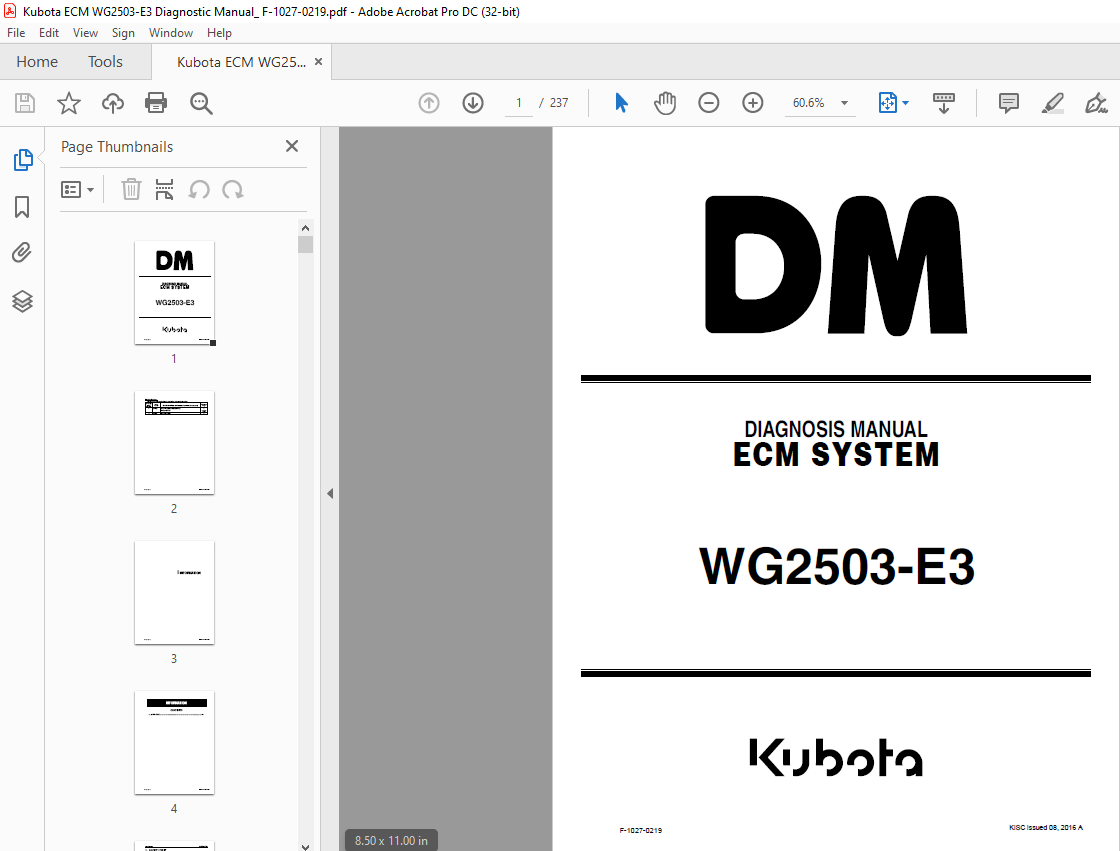Close the Page Thumbnails panel
Screen dimensions: 1120x851
291,146
